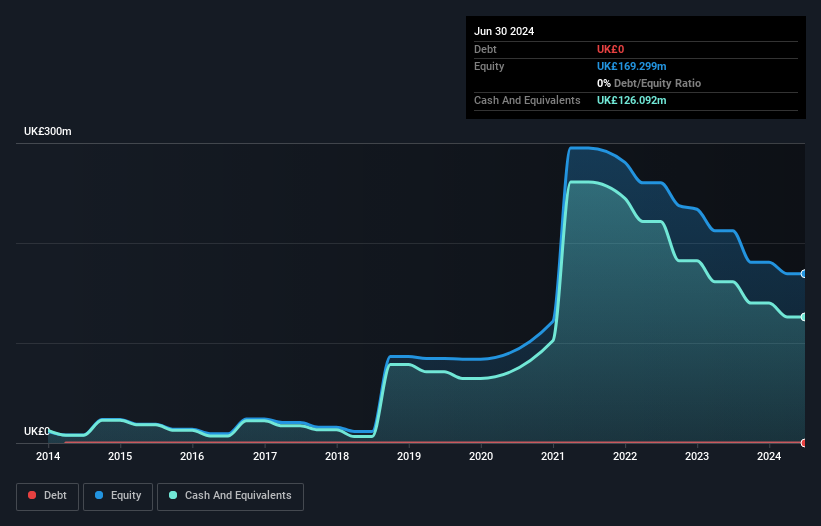Click the red Debt endpoint marker
Viewport: 821px width, 526px height.
point(804,443)
